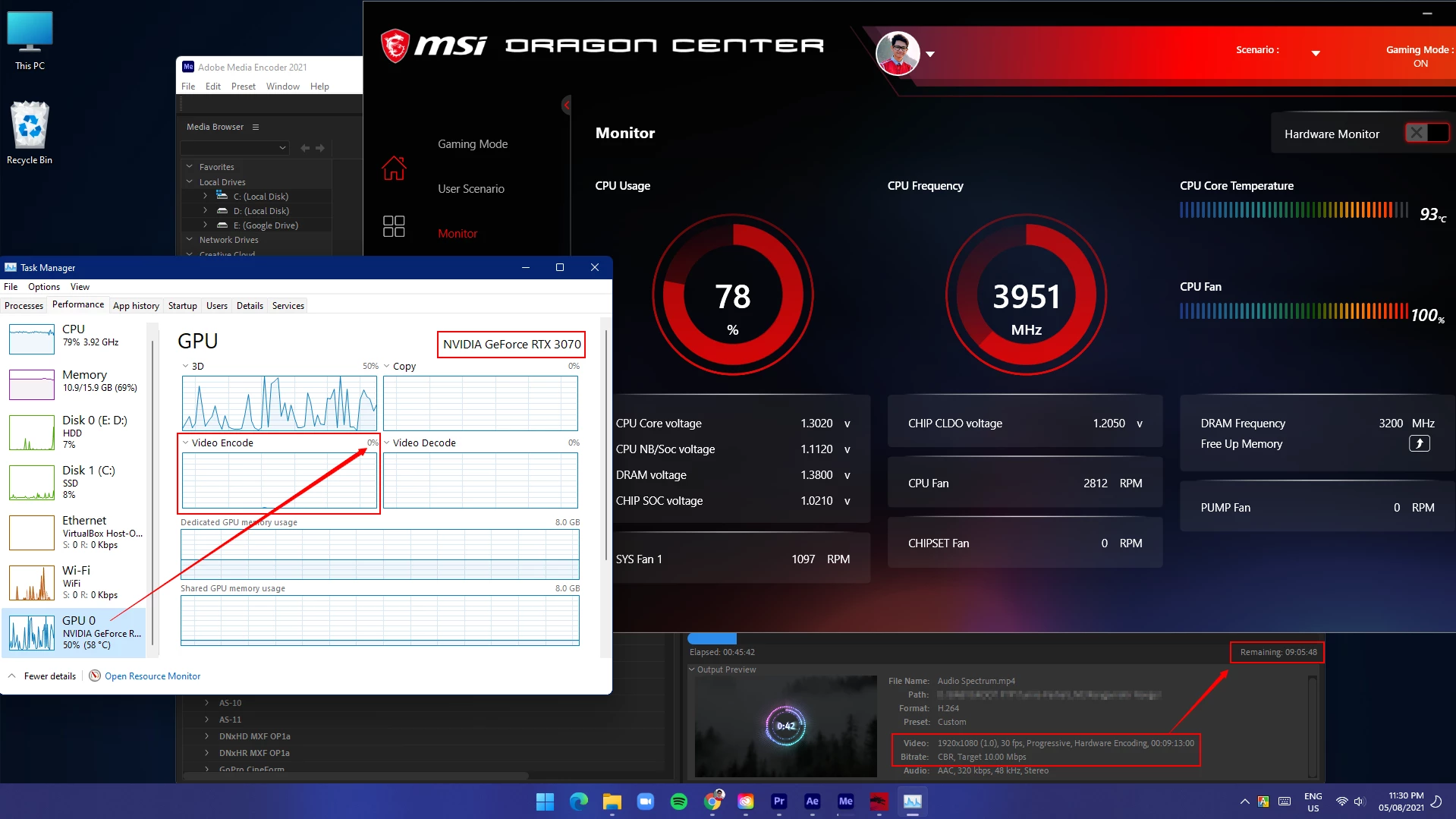1456x819 pixels.
Task: Click Media Browser forward arrow
Action: coord(320,148)
